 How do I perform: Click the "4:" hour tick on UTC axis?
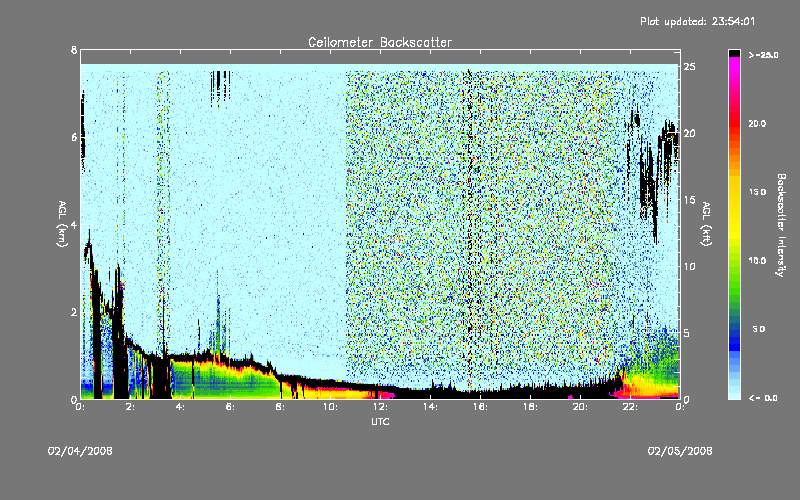click(x=180, y=407)
